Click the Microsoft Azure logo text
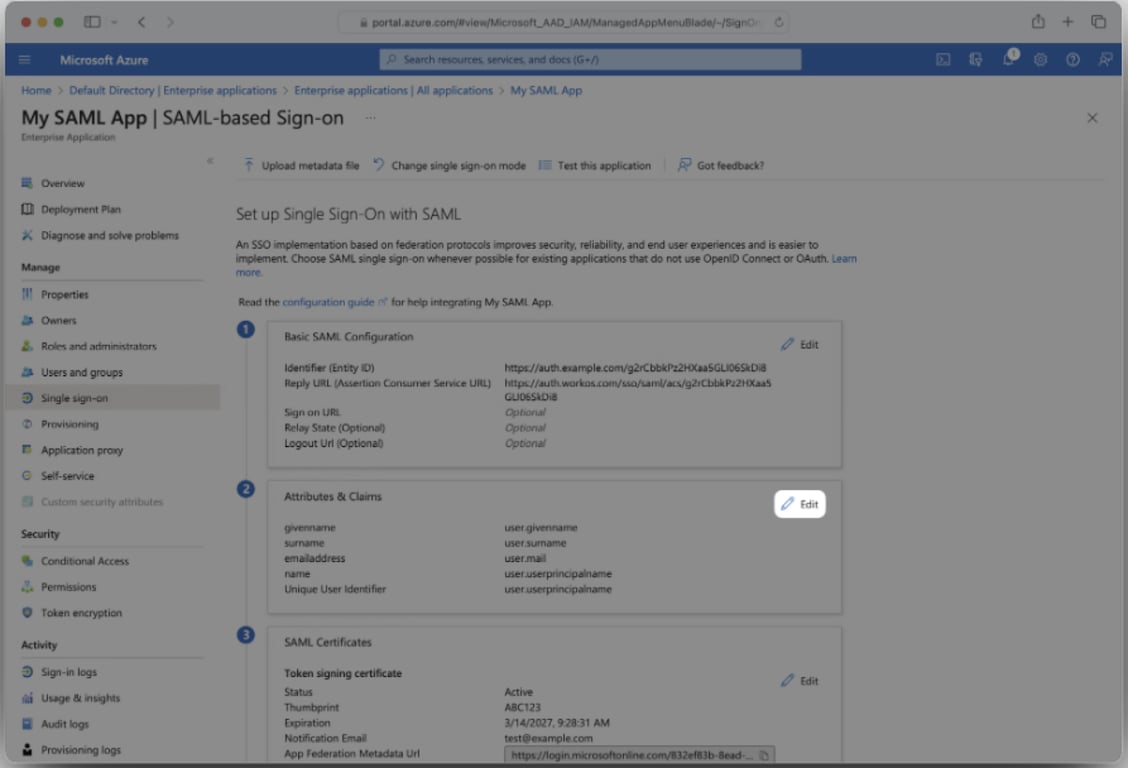The image size is (1128, 768). point(104,60)
